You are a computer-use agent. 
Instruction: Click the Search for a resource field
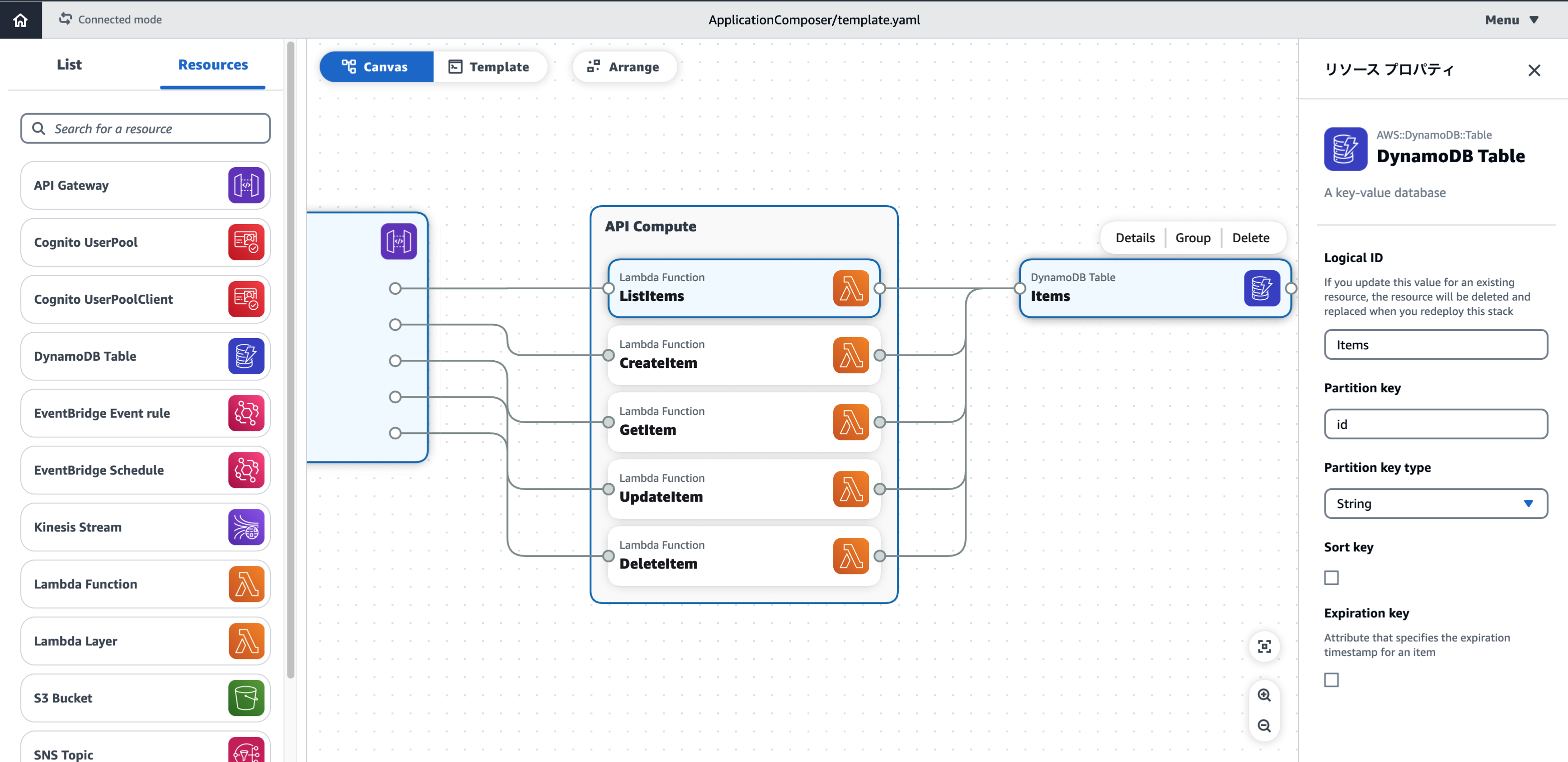pyautogui.click(x=146, y=128)
